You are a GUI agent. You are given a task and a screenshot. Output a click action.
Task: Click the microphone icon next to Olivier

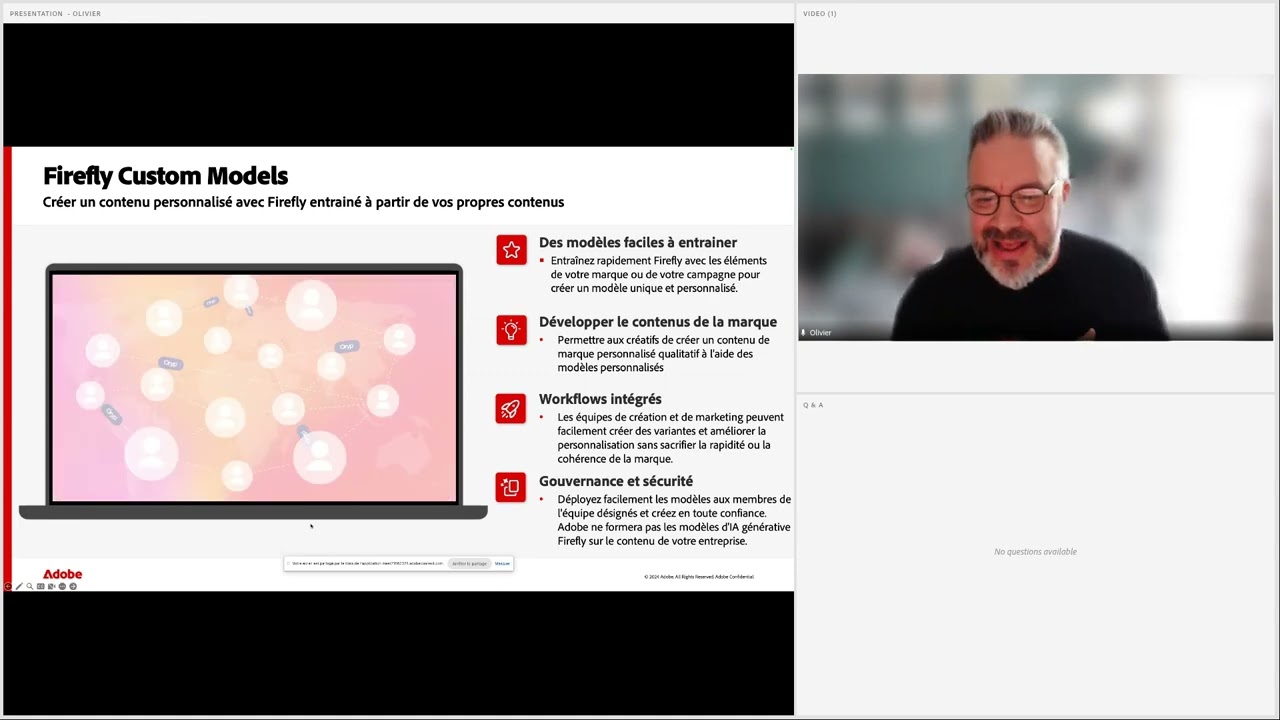coord(803,332)
